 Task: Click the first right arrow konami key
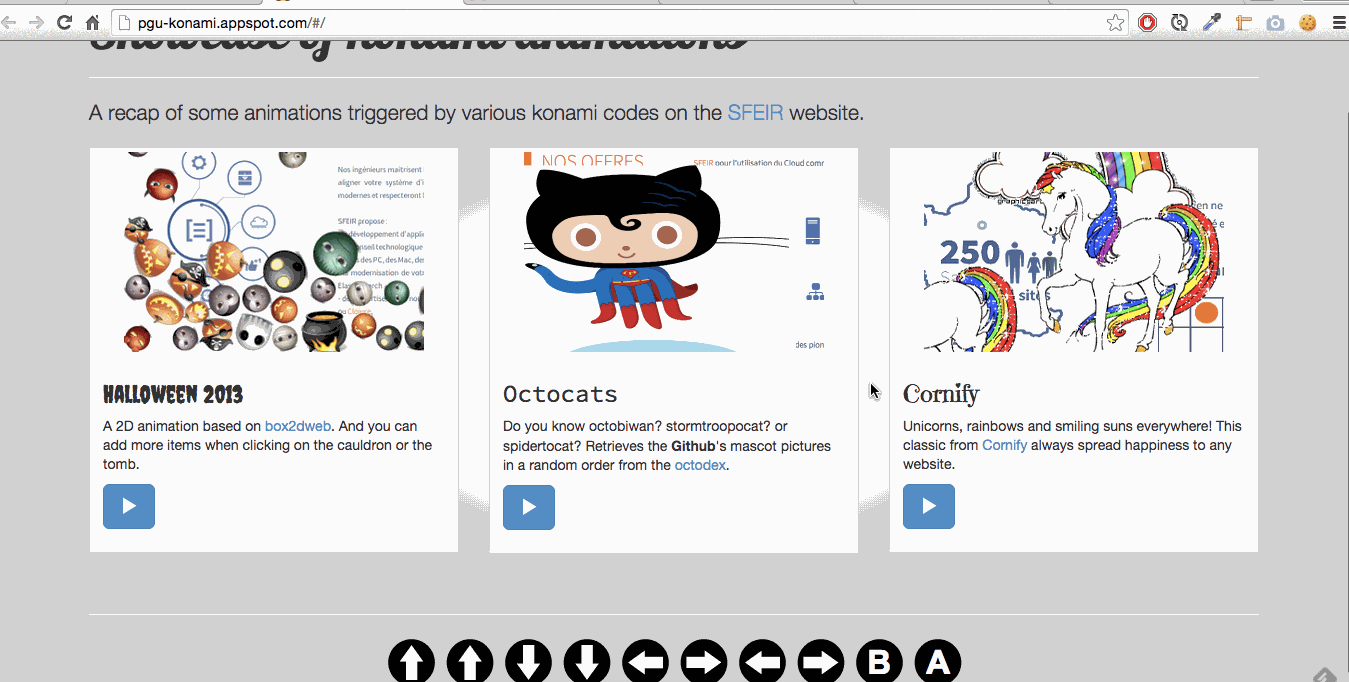pyautogui.click(x=704, y=662)
